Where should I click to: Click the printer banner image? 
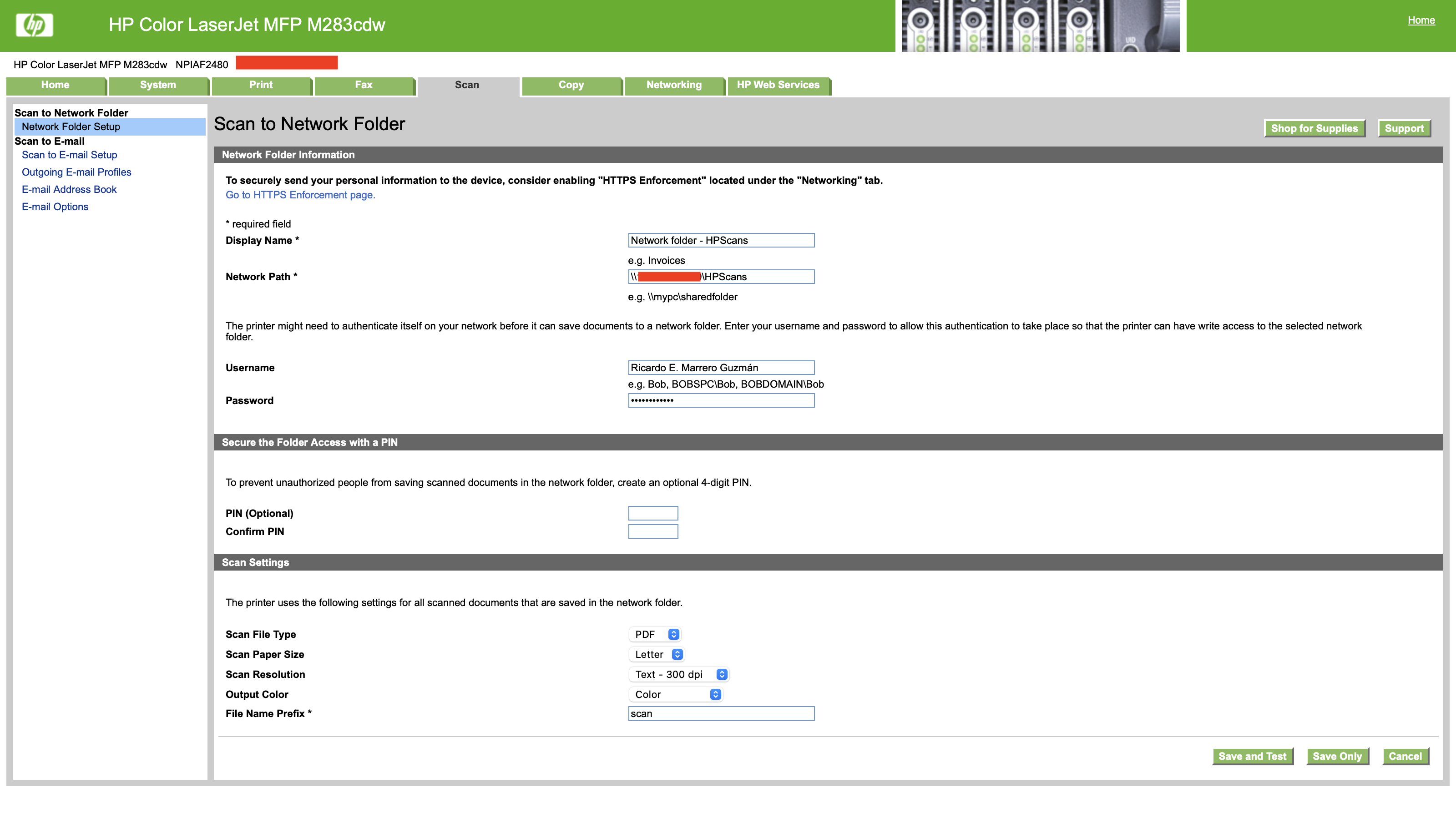(x=1041, y=26)
